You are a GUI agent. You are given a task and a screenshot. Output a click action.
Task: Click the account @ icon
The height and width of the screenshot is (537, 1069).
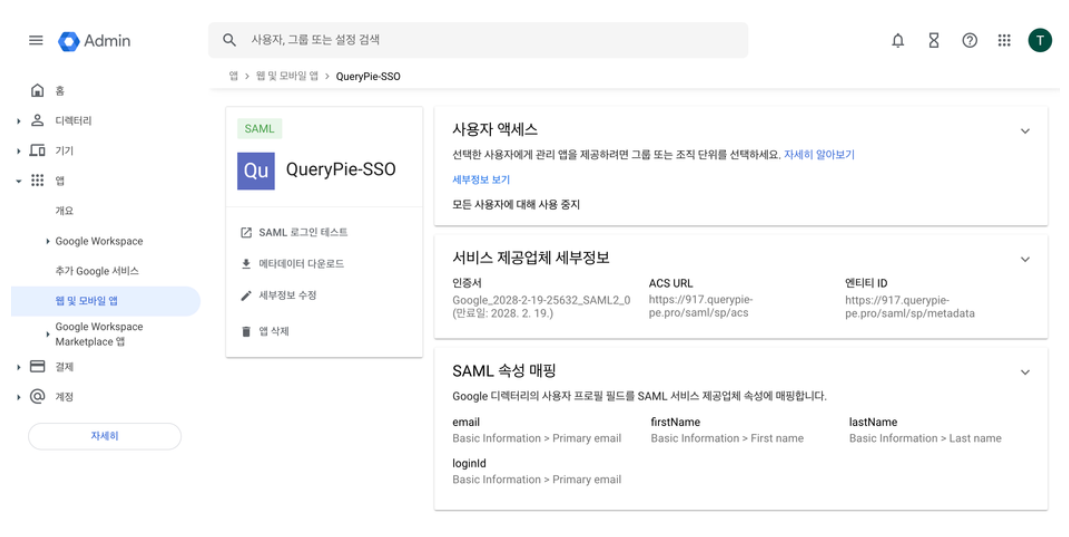[37, 396]
